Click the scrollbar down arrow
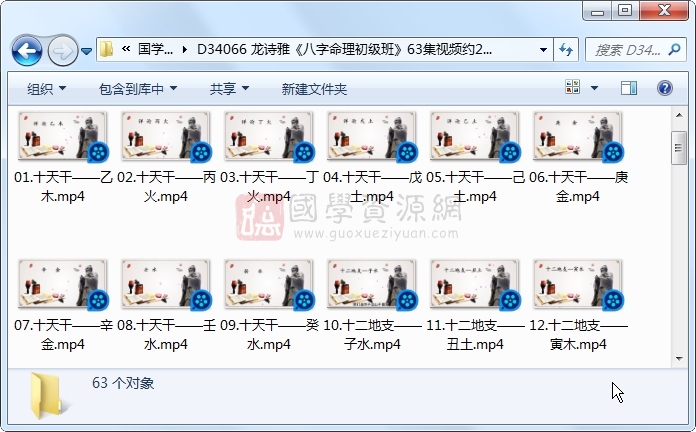The width and height of the screenshot is (696, 432). (679, 359)
